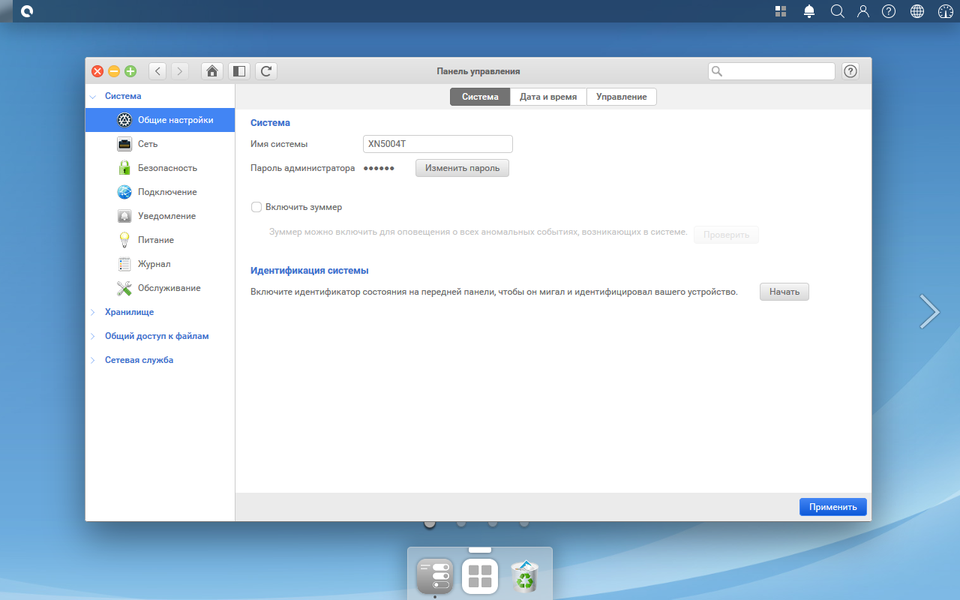
Task: Open the recycle bin in dock
Action: 525,576
